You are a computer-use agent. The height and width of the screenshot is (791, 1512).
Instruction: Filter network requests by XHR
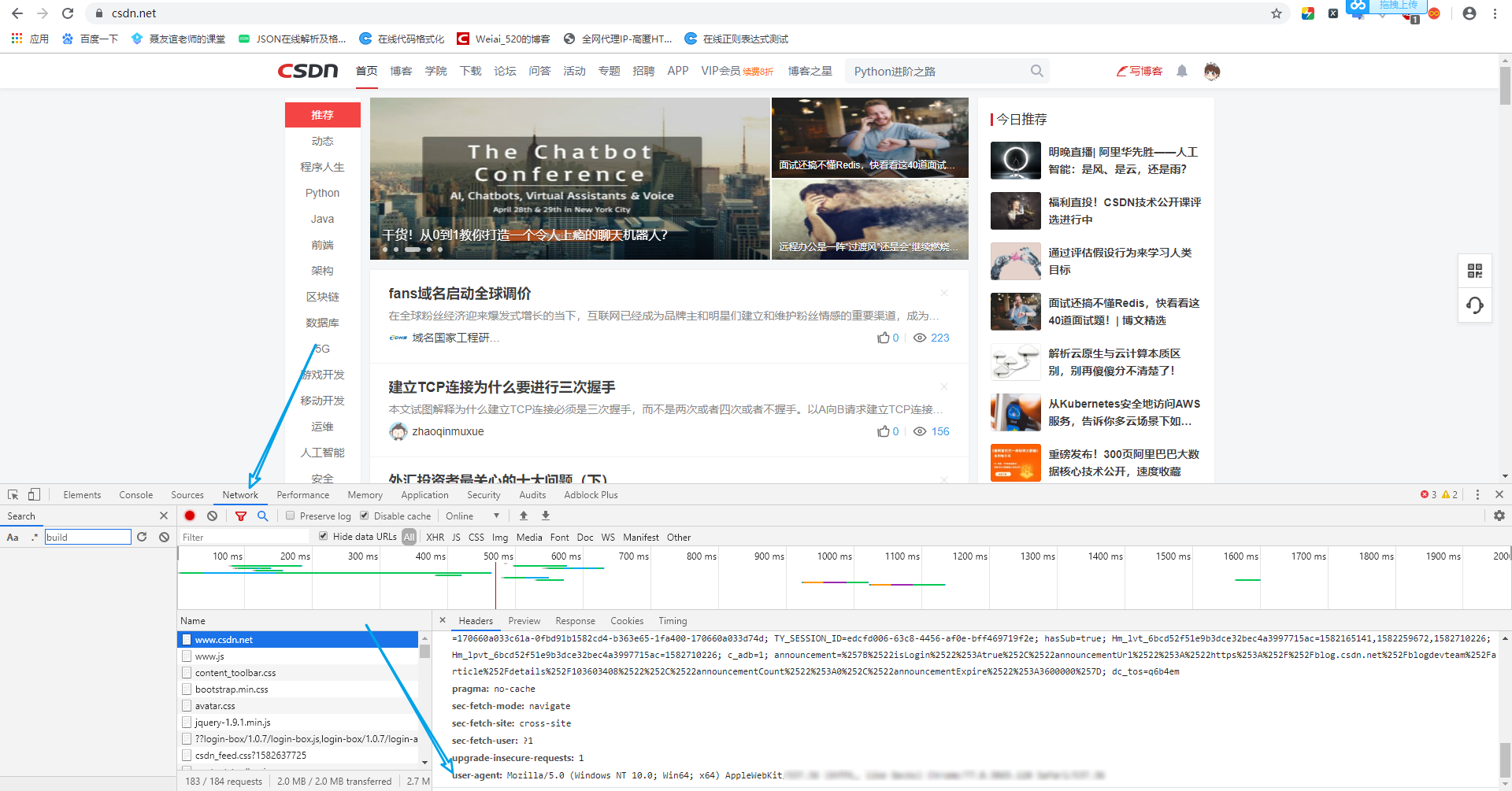435,537
